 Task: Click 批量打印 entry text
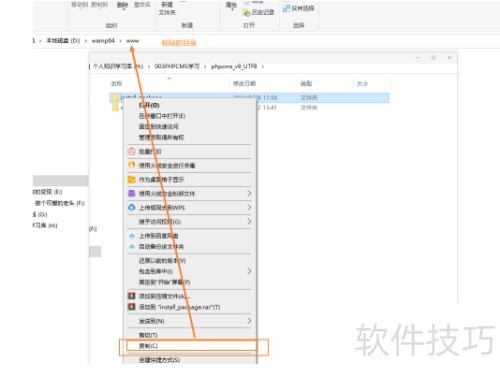[x=150, y=152]
